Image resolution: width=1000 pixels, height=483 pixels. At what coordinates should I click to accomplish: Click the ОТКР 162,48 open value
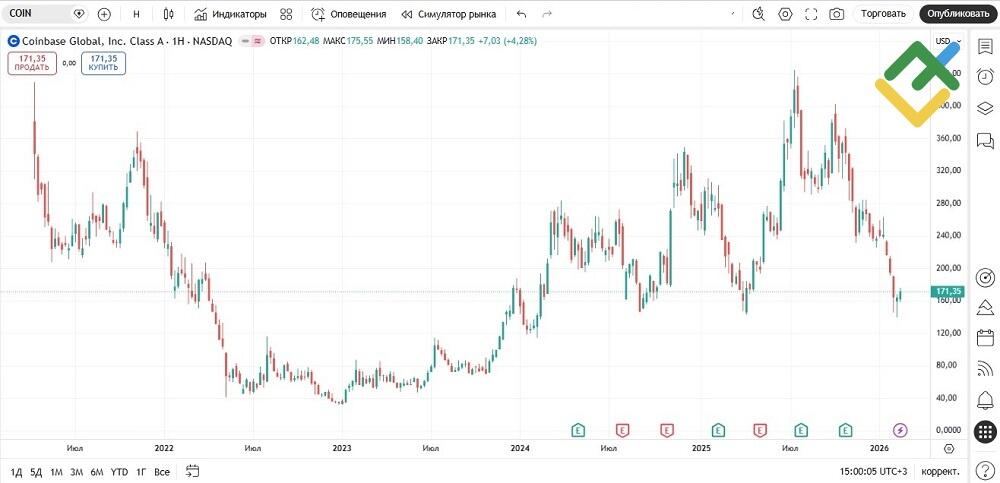(295, 41)
